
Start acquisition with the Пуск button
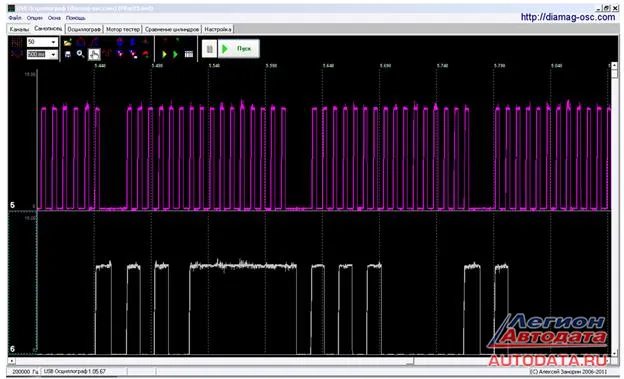point(239,49)
